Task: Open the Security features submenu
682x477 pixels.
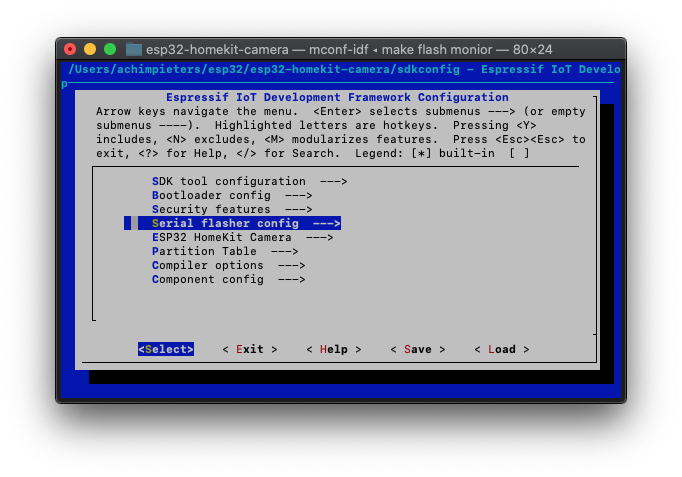Action: coord(232,209)
